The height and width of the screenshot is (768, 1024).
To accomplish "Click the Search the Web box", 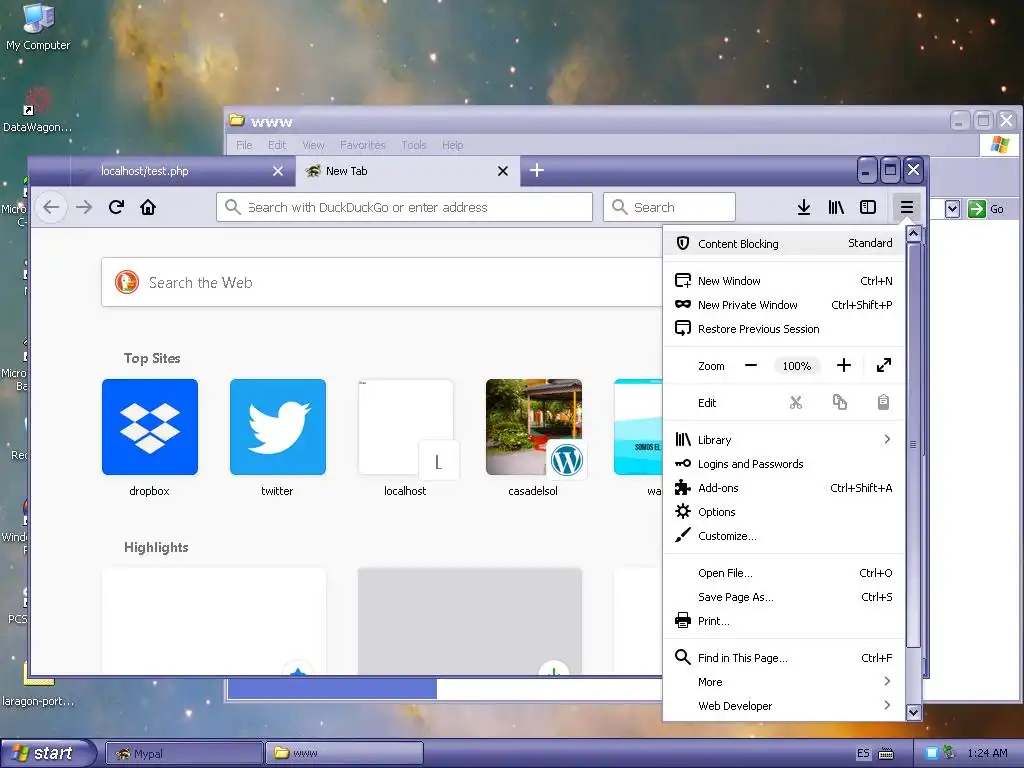I will pos(382,282).
